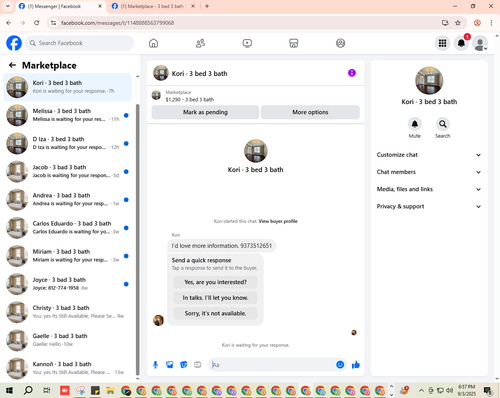
Task: Open Miriam - 3 bad 3 bath conversation
Action: tap(67, 256)
